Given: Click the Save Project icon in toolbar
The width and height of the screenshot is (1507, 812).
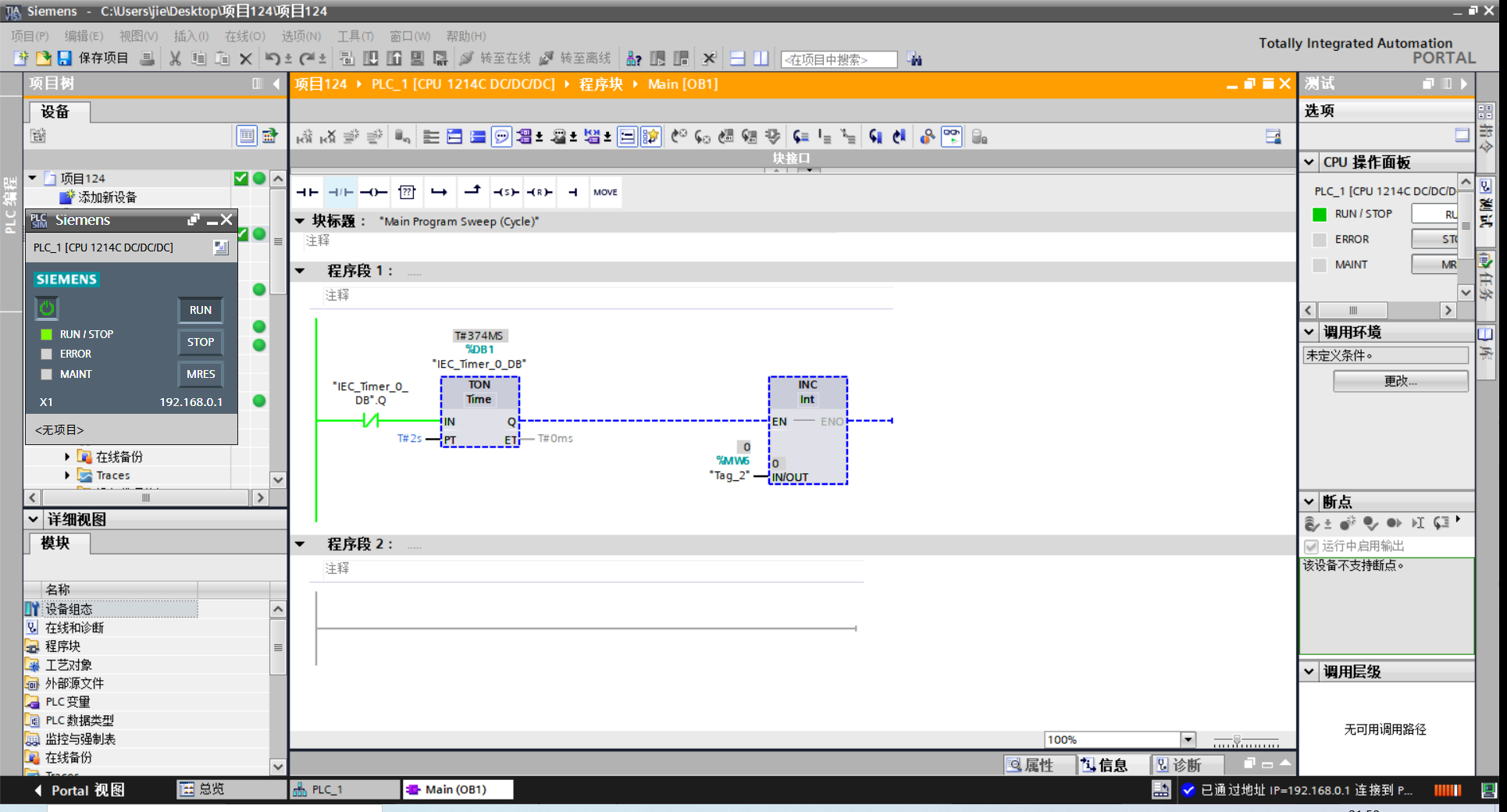Looking at the screenshot, I should [x=65, y=59].
